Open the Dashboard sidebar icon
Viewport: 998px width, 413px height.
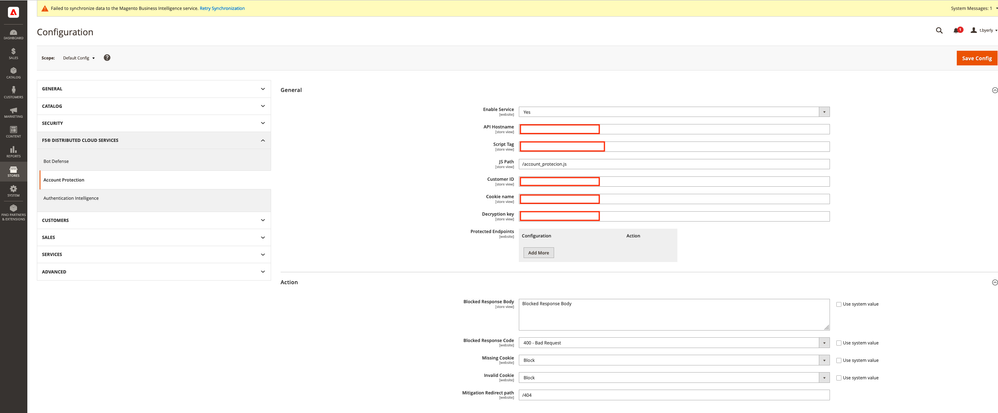coord(13,34)
